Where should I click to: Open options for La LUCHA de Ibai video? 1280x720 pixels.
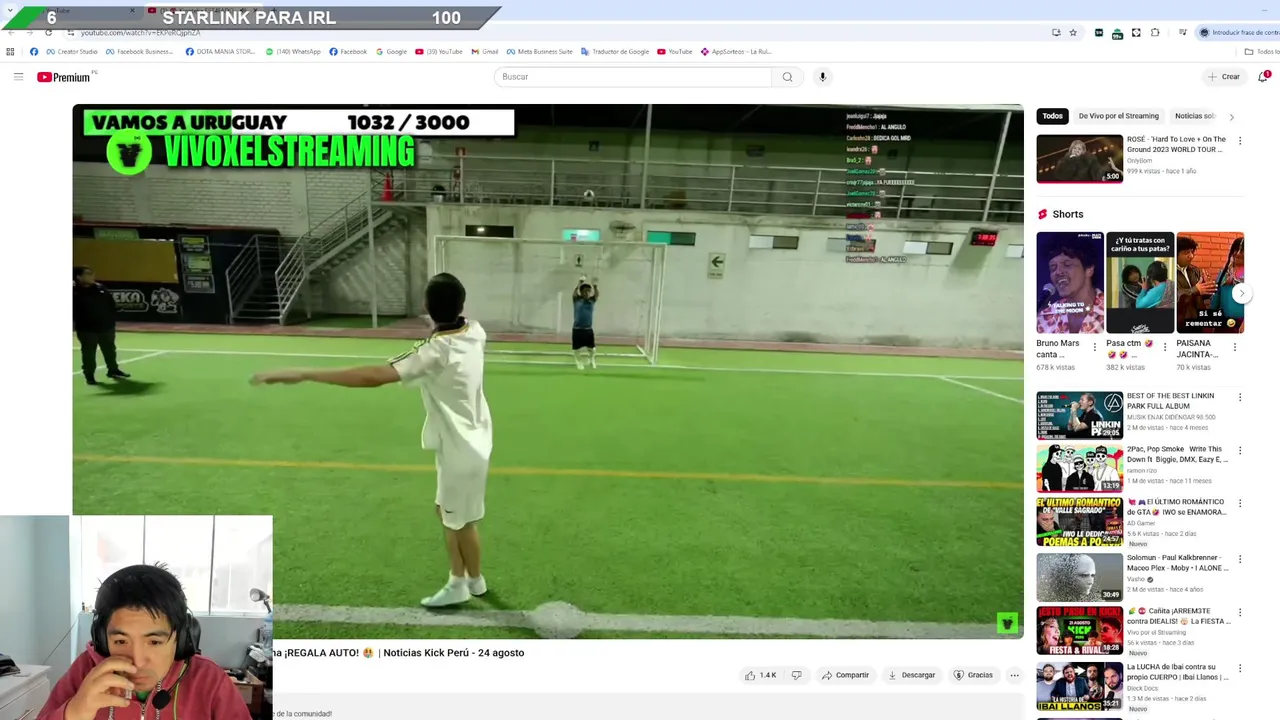[1240, 667]
